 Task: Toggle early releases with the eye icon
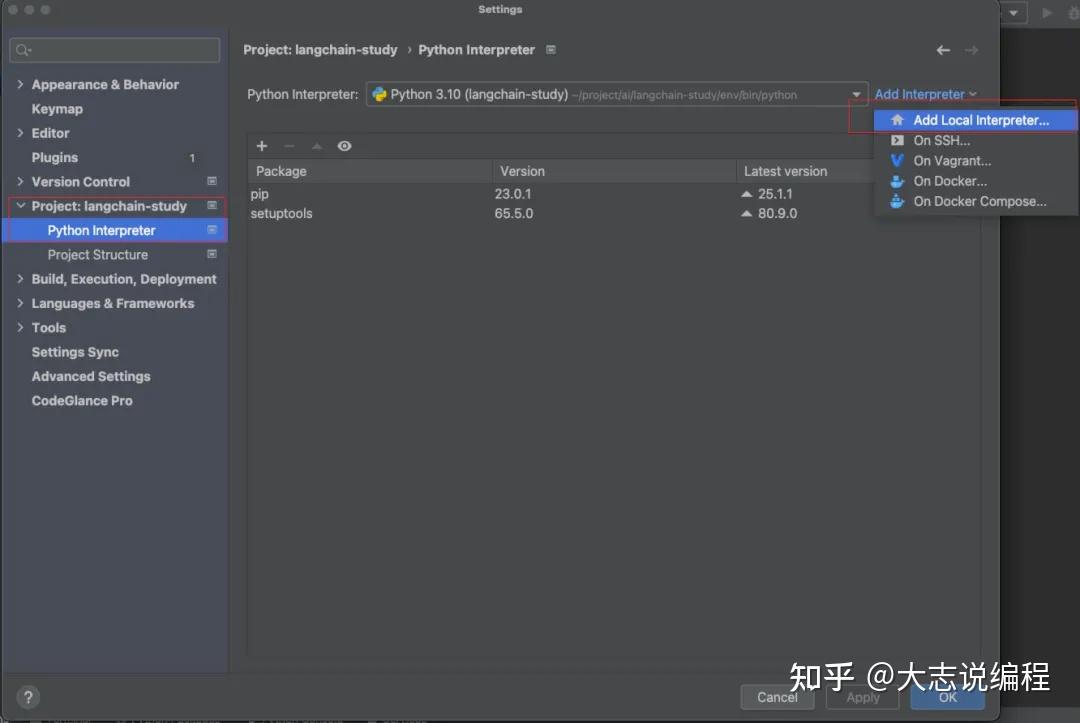pos(344,146)
